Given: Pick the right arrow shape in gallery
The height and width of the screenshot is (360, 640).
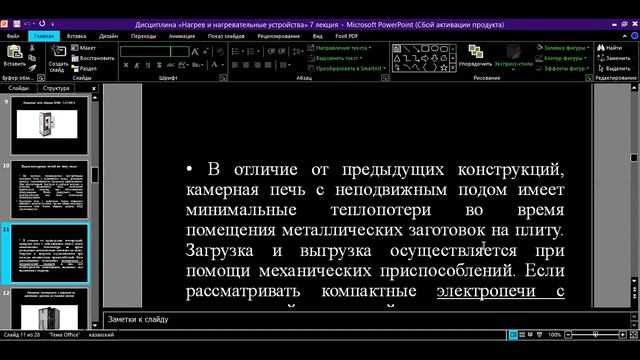Looking at the screenshot, I should click(x=425, y=58).
